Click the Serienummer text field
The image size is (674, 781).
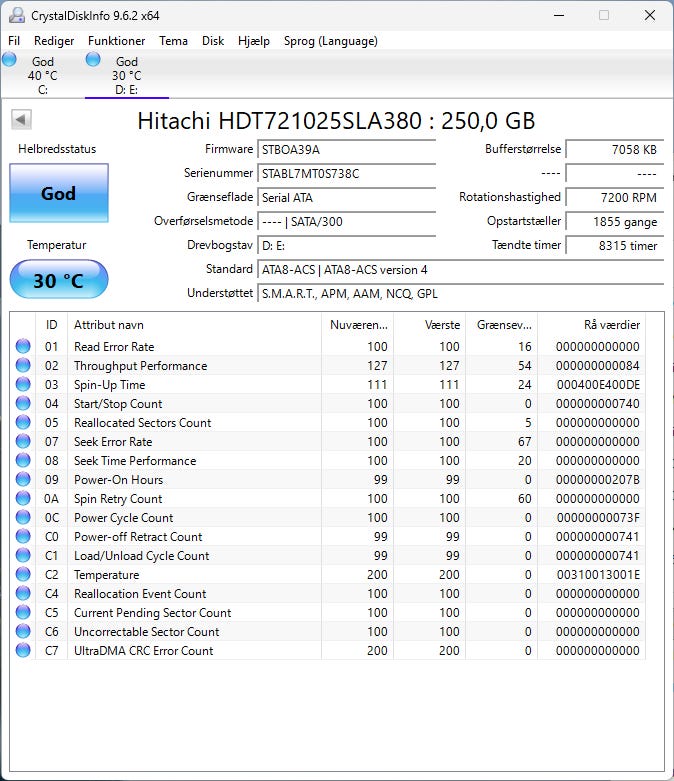(x=346, y=173)
